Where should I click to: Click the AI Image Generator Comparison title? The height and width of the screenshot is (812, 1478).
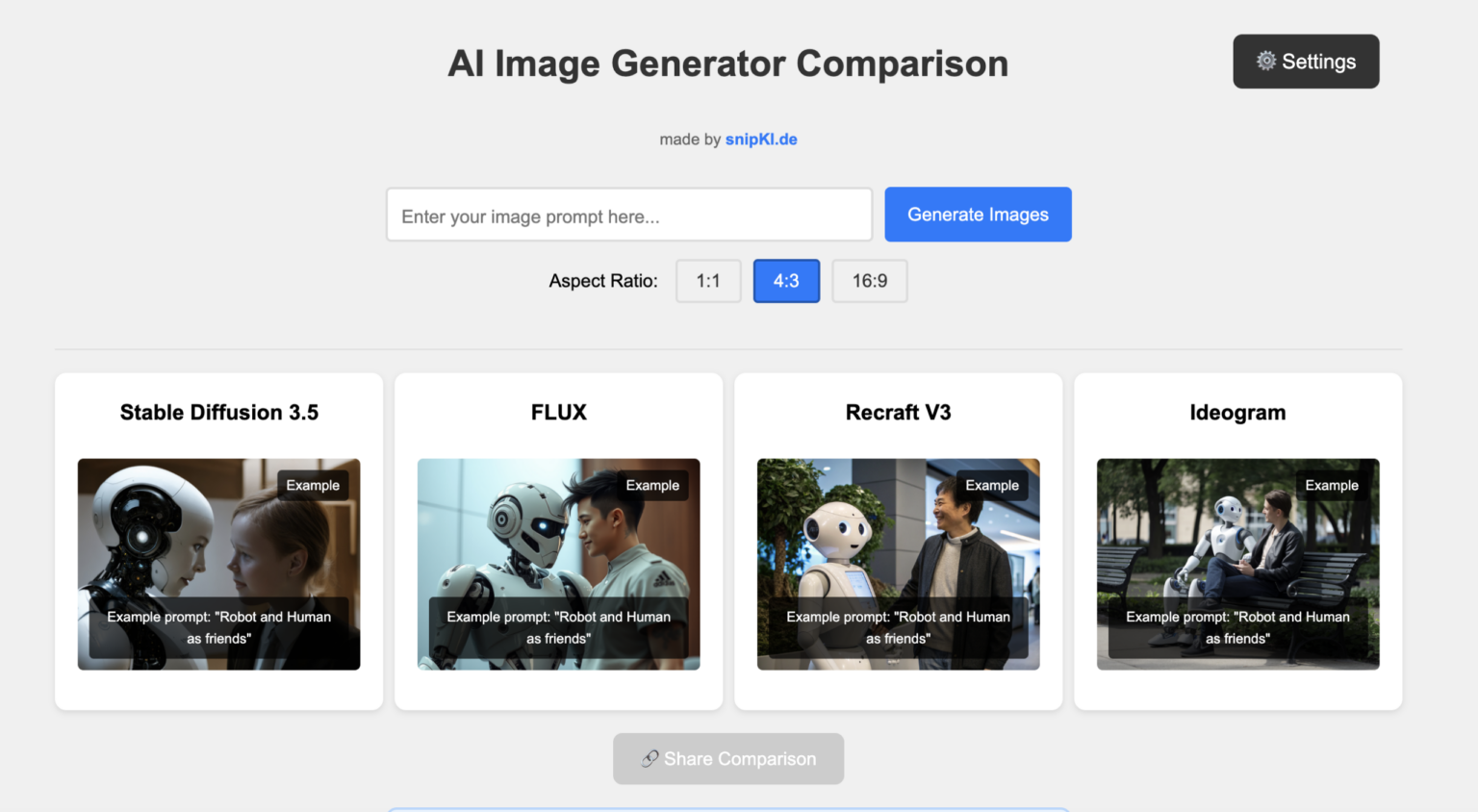pos(727,63)
